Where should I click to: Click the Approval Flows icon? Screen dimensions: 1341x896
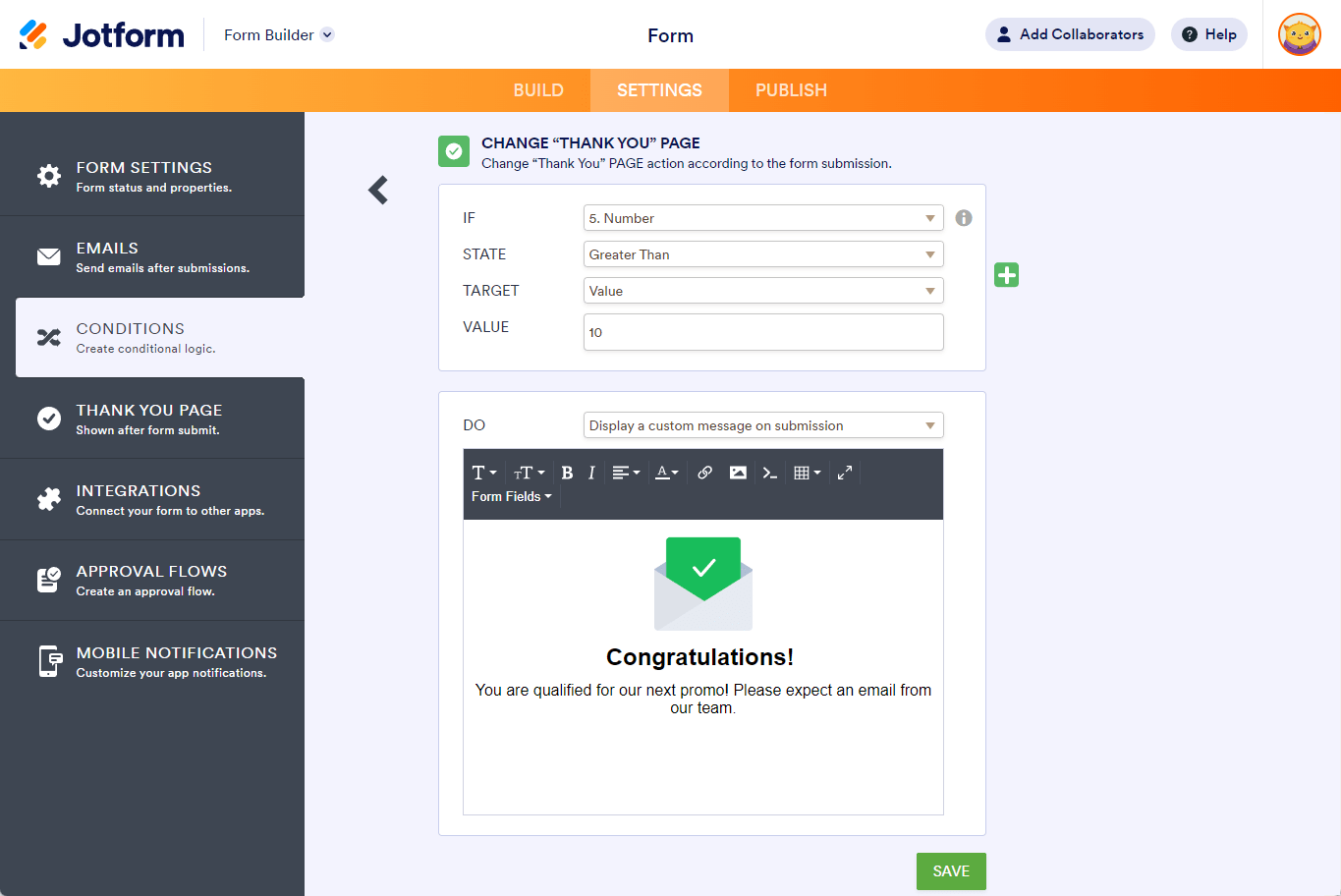point(49,580)
